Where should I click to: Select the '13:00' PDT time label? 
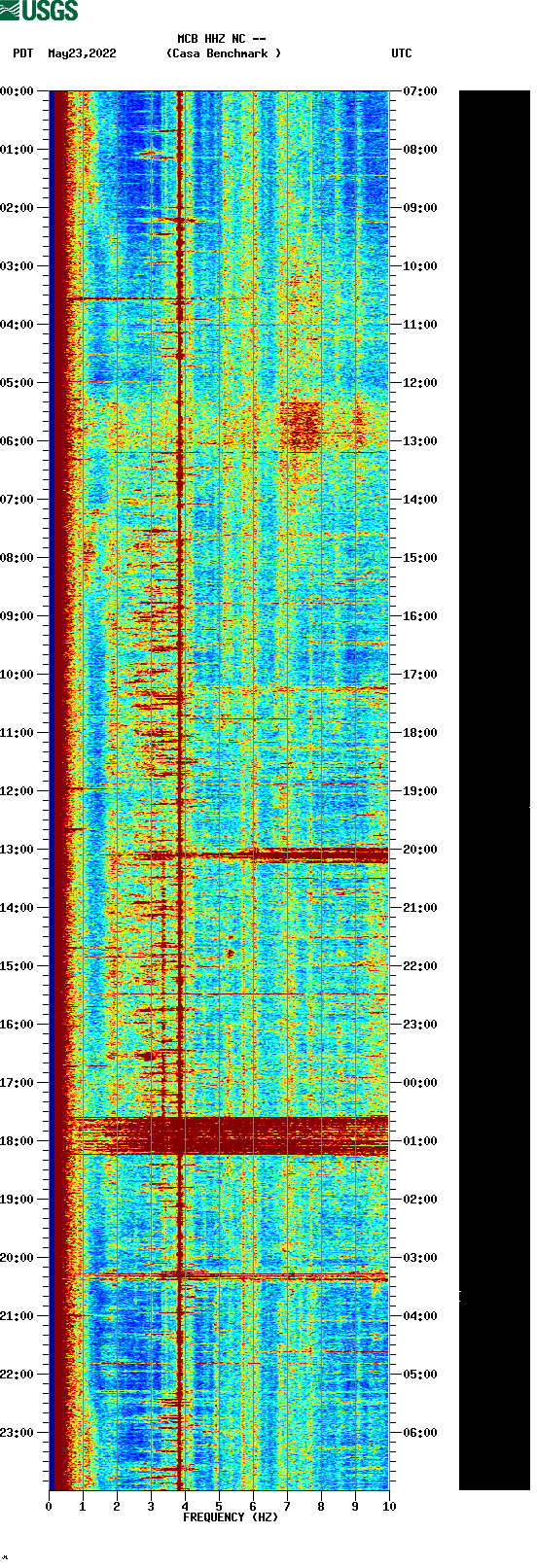click(18, 850)
